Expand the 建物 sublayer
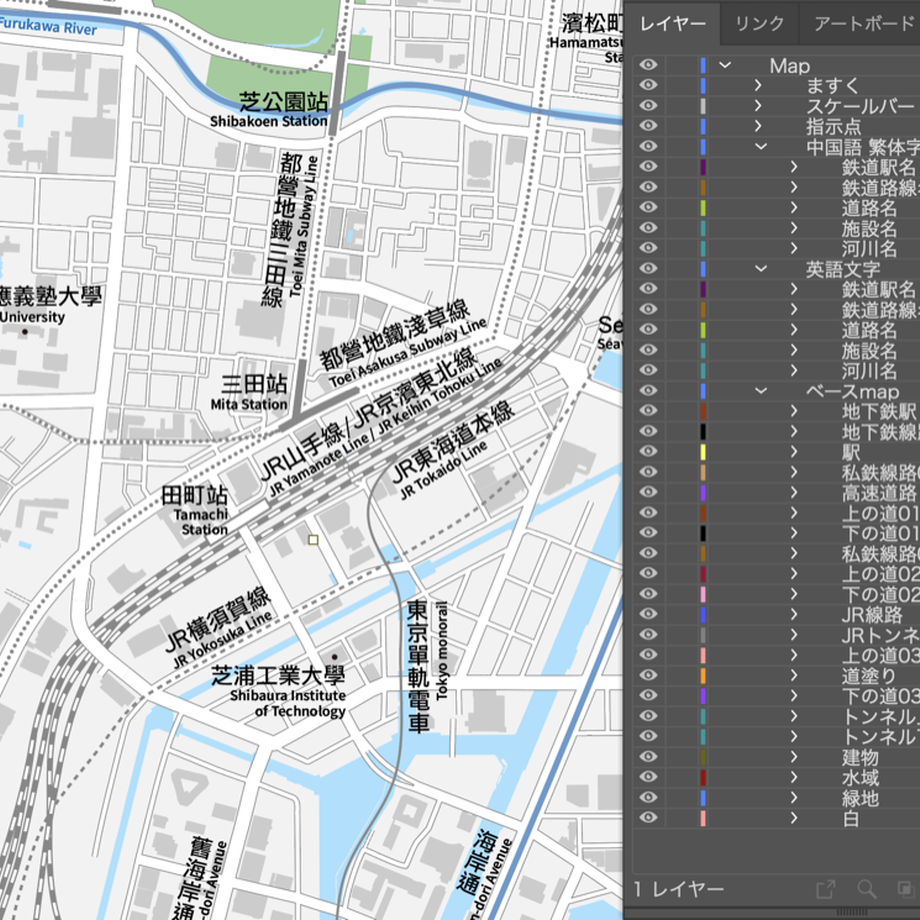920x920 pixels. pyautogui.click(x=794, y=756)
